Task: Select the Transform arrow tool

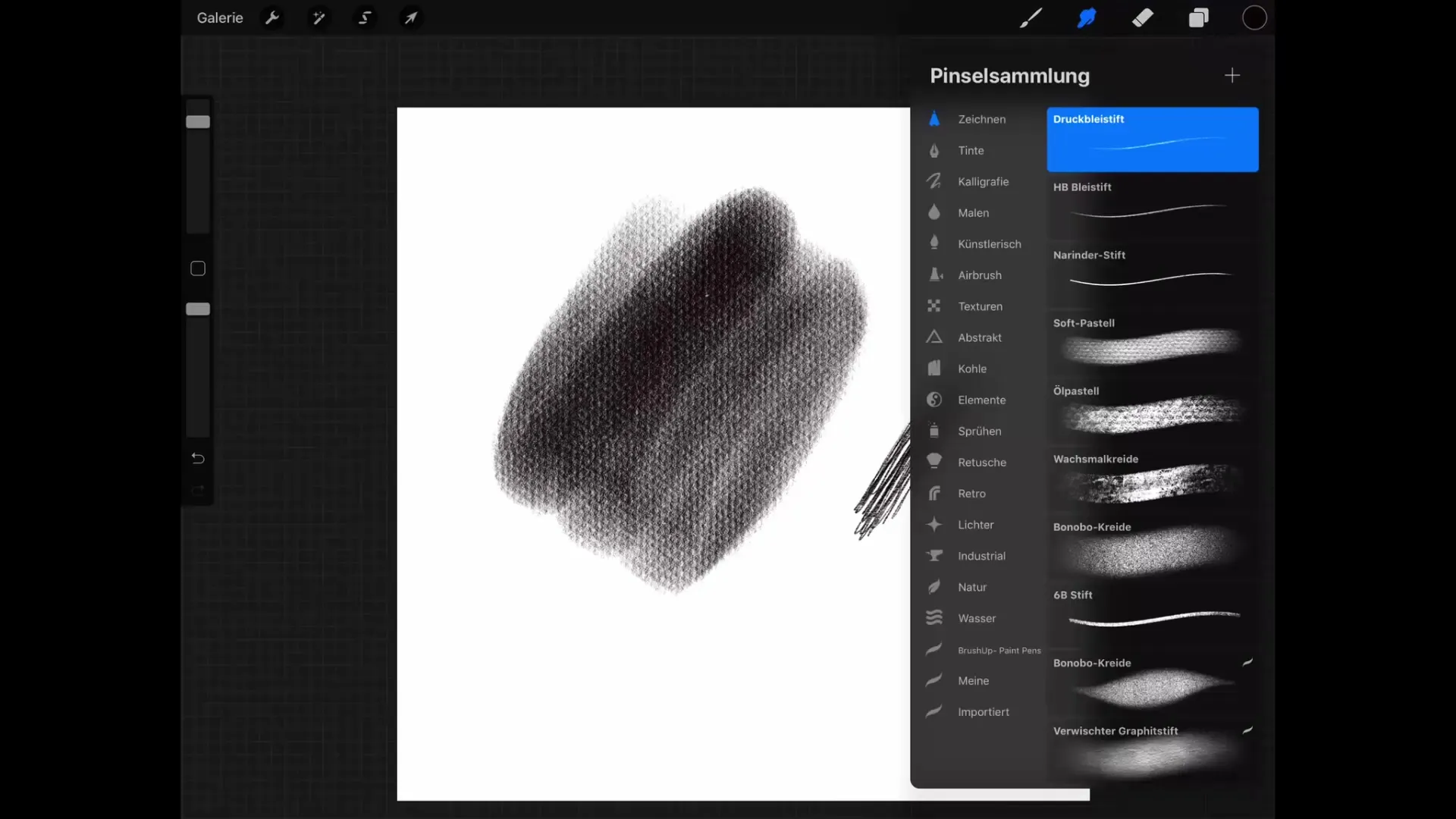Action: (x=410, y=17)
